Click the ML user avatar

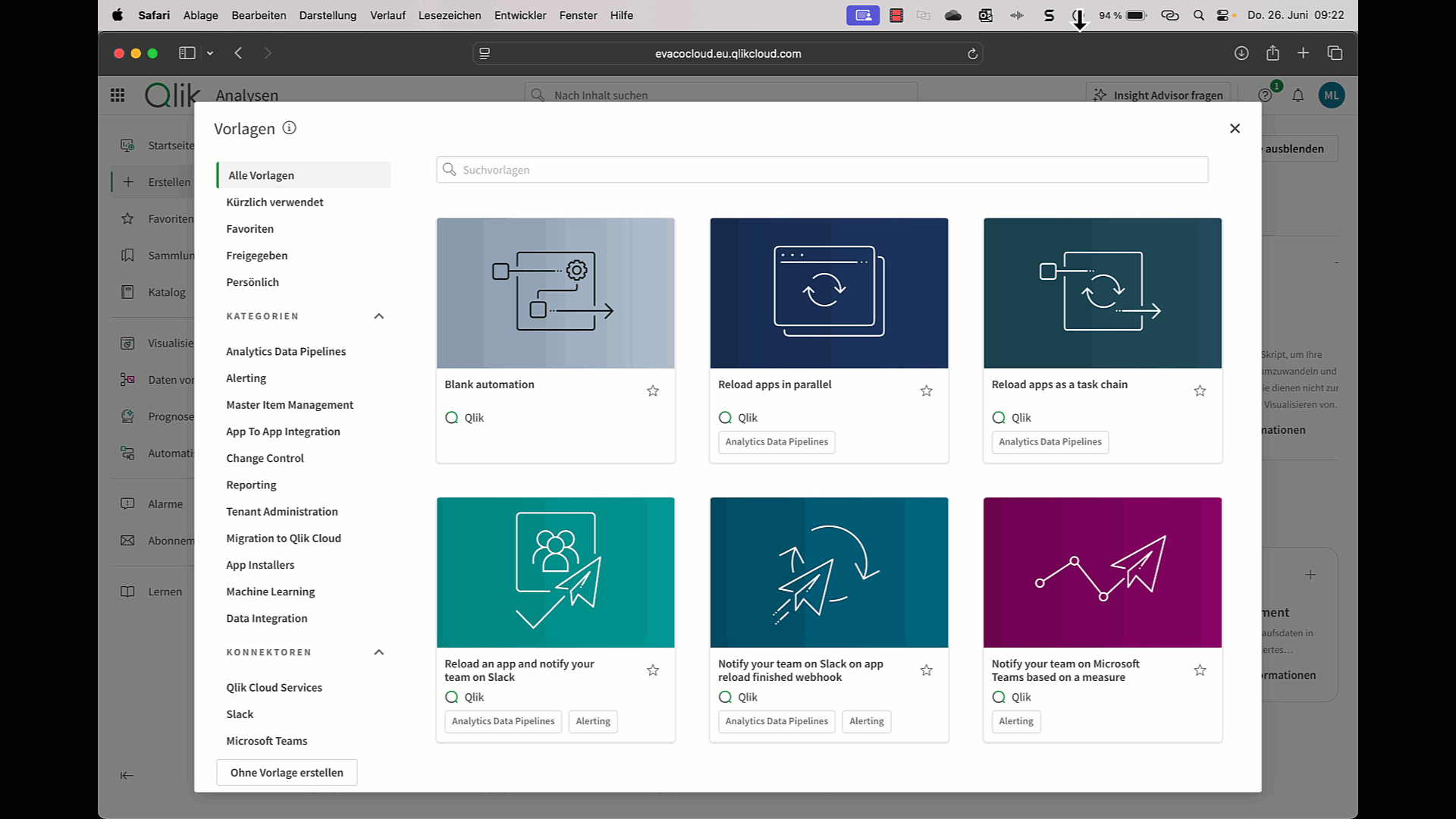(1332, 96)
